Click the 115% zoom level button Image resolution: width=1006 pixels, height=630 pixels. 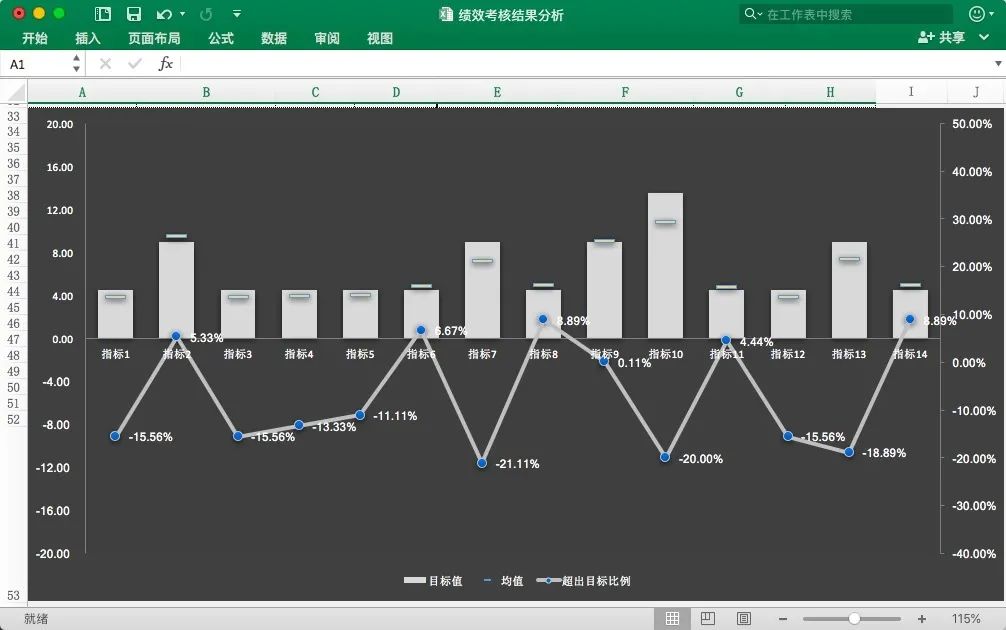point(966,619)
